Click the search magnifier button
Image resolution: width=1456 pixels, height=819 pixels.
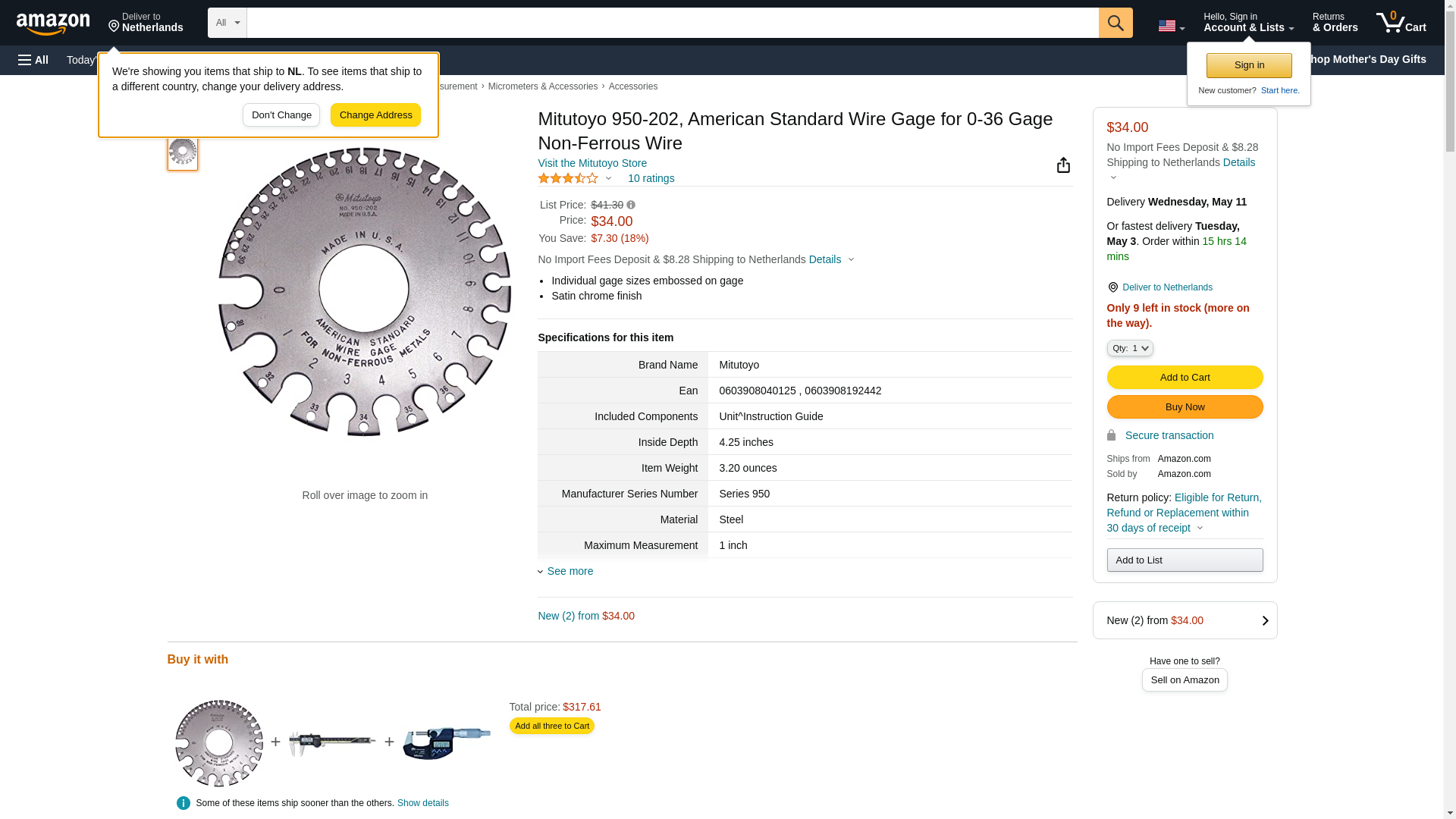(1115, 23)
